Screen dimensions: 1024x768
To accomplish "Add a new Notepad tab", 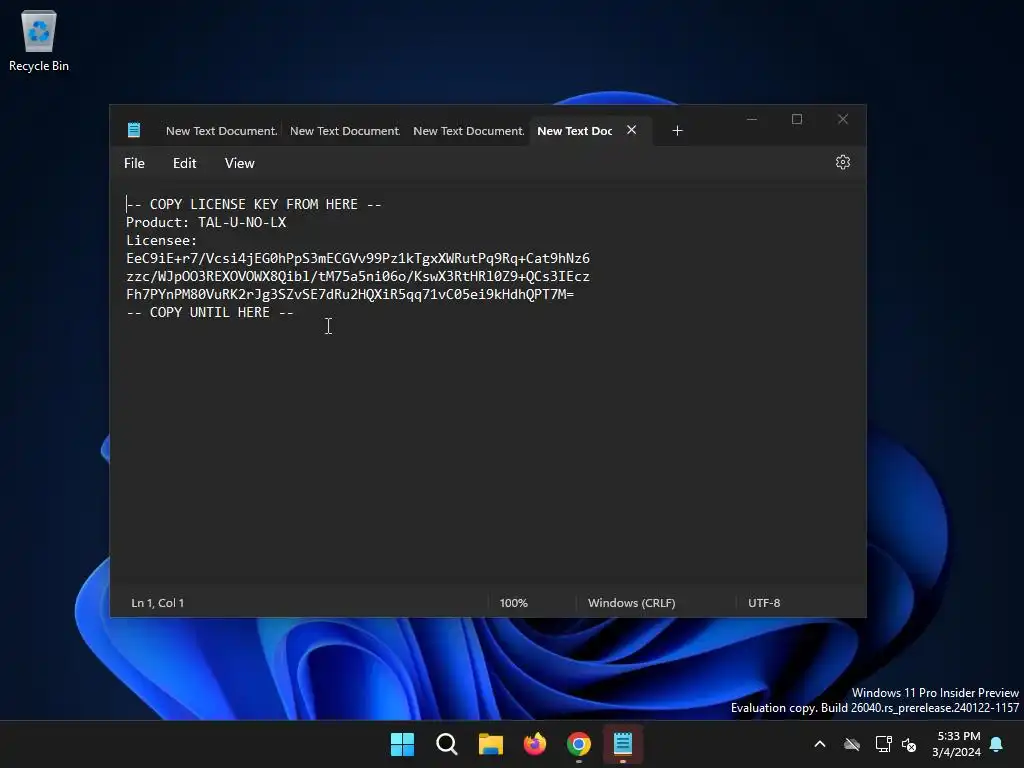I will click(x=677, y=131).
